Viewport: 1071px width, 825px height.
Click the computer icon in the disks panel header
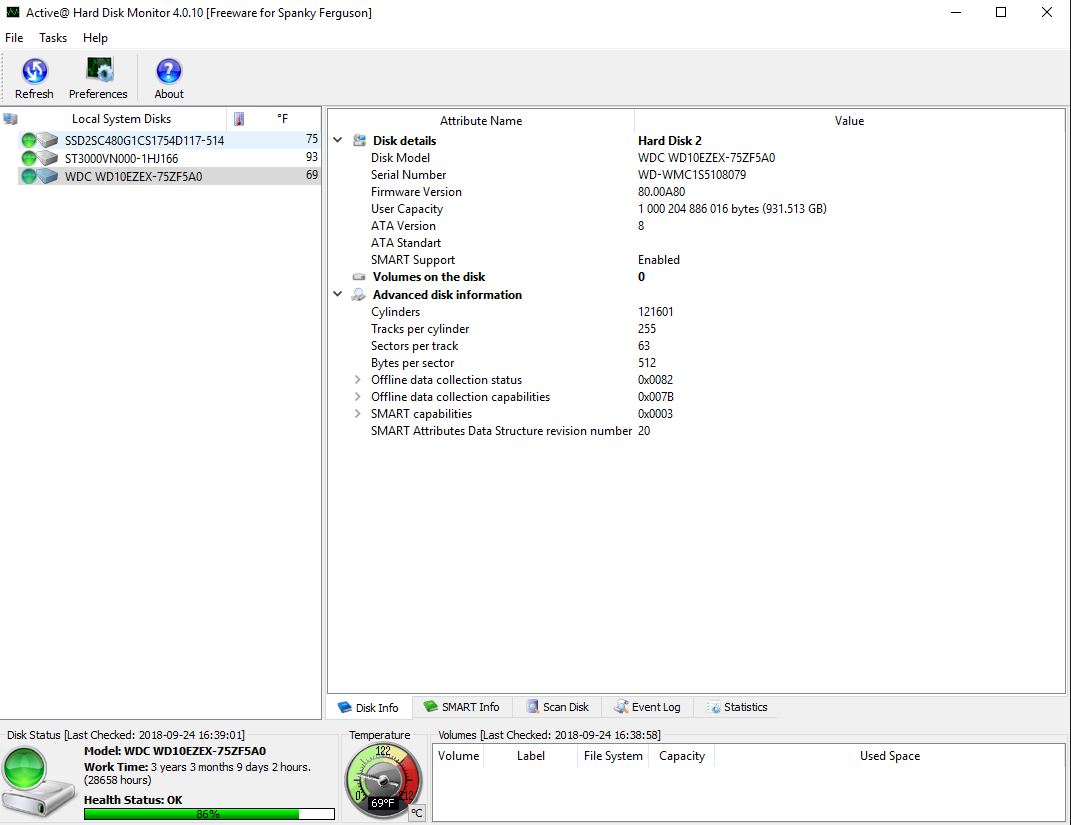[x=10, y=118]
